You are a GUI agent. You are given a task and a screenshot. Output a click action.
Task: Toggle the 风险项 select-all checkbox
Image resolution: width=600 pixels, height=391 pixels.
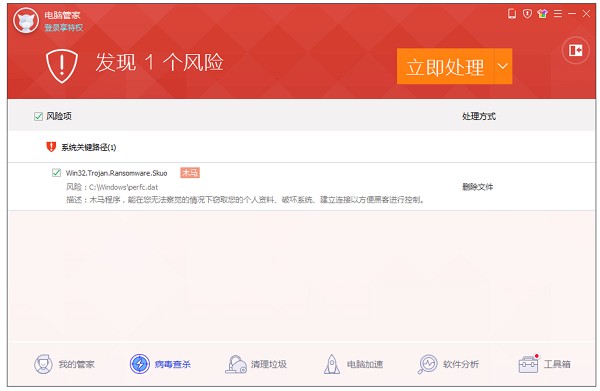coord(38,116)
